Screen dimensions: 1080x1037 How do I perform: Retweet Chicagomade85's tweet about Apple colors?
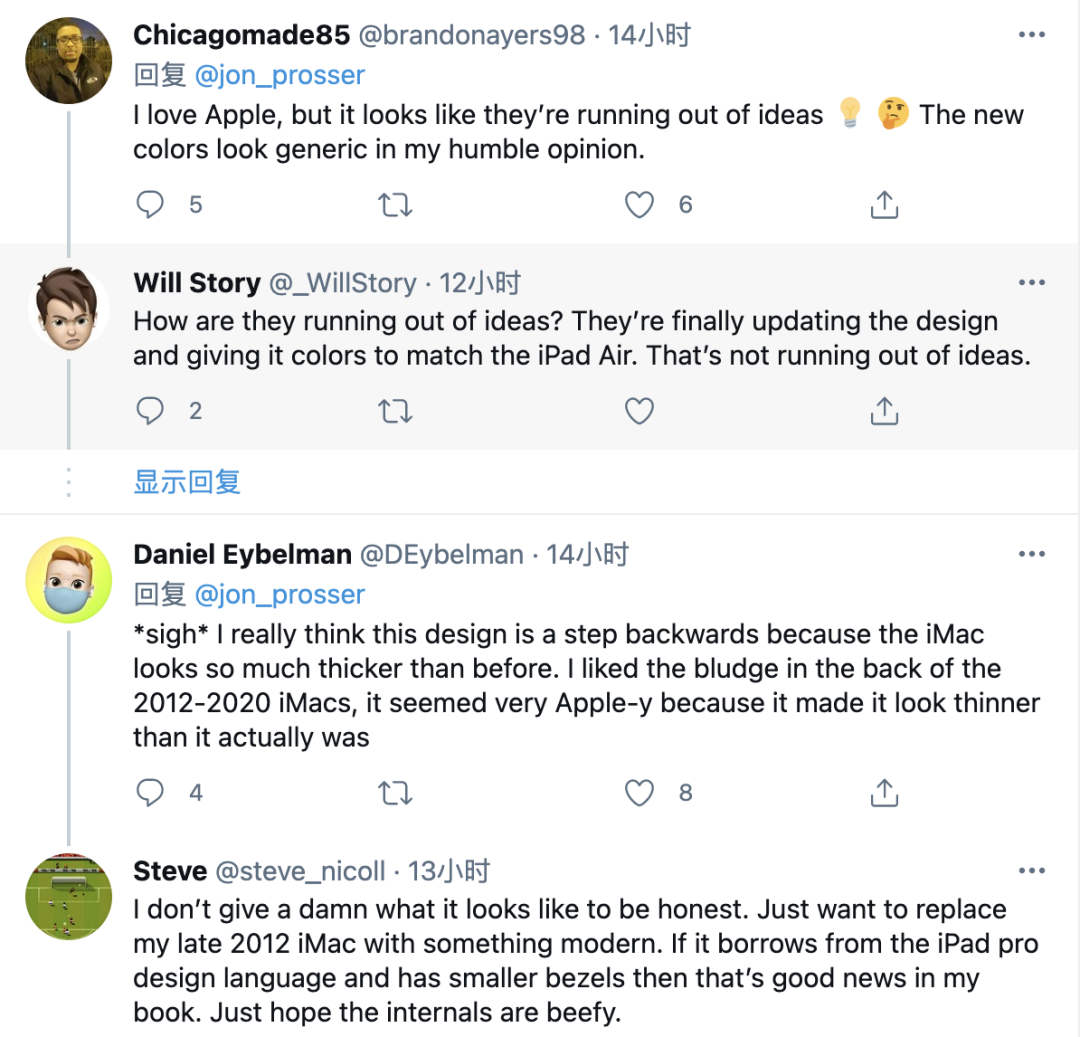(x=395, y=205)
